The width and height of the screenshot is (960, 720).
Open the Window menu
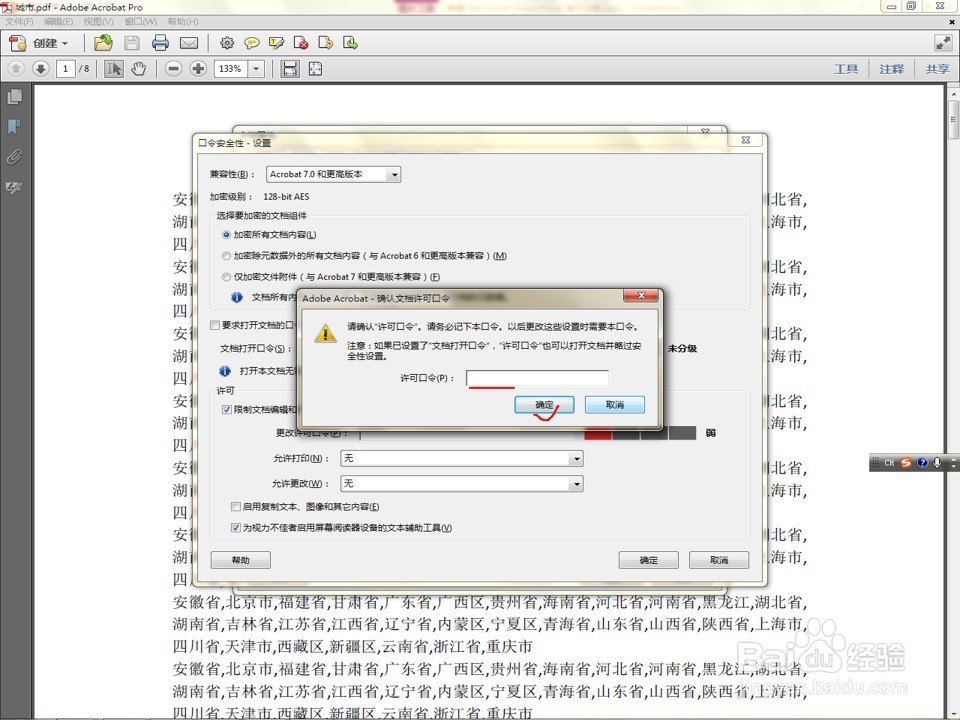pyautogui.click(x=140, y=21)
